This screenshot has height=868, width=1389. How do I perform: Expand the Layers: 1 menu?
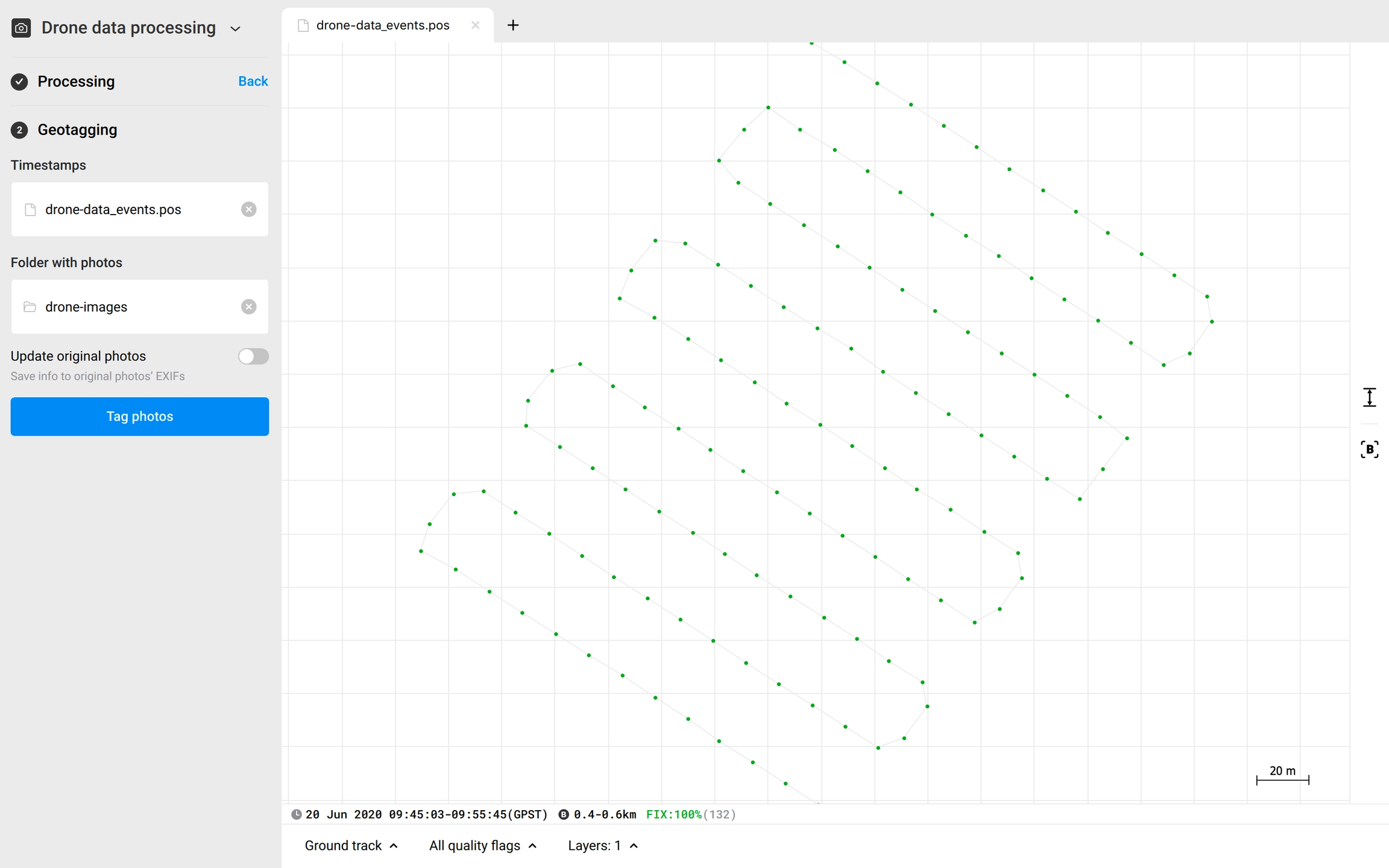pos(602,846)
